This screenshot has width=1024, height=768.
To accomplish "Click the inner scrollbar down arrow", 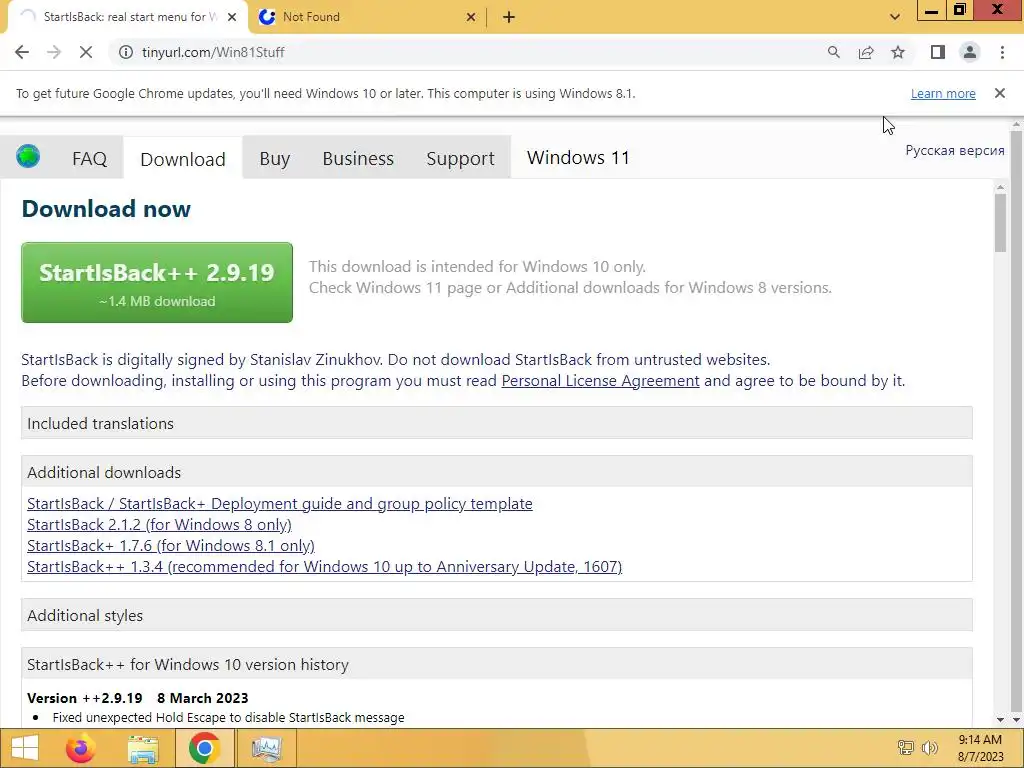I will tap(1000, 720).
